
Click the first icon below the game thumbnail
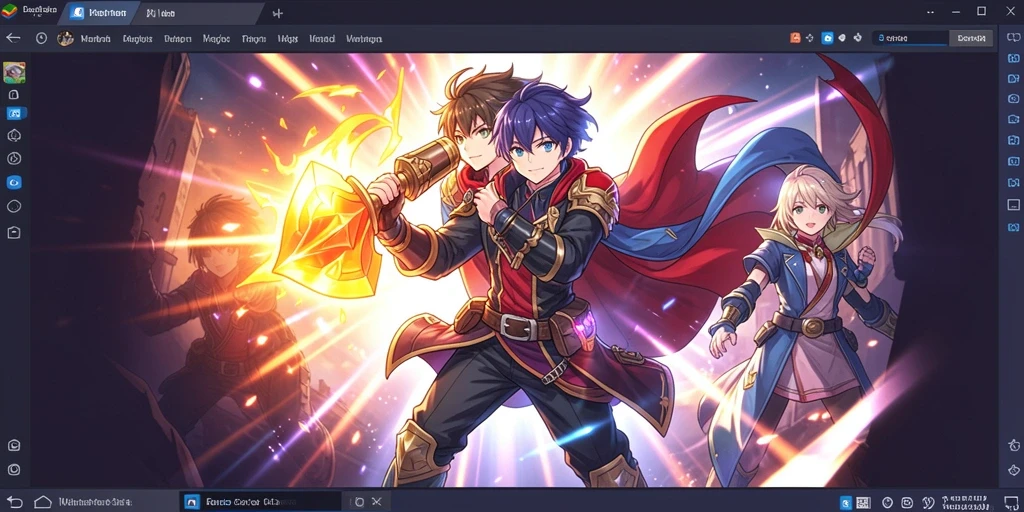tap(14, 95)
